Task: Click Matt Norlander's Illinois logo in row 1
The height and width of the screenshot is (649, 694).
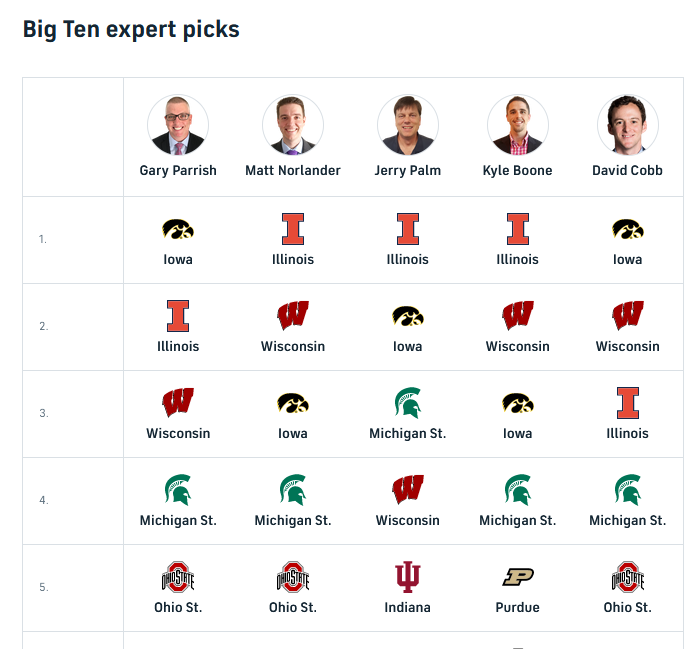Action: [x=293, y=229]
